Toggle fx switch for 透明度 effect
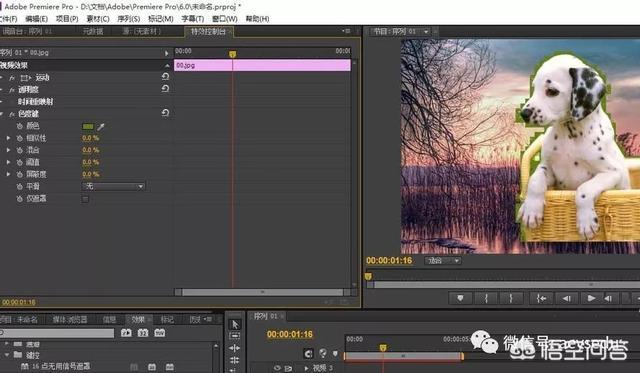This screenshot has width=640, height=373. (x=12, y=90)
